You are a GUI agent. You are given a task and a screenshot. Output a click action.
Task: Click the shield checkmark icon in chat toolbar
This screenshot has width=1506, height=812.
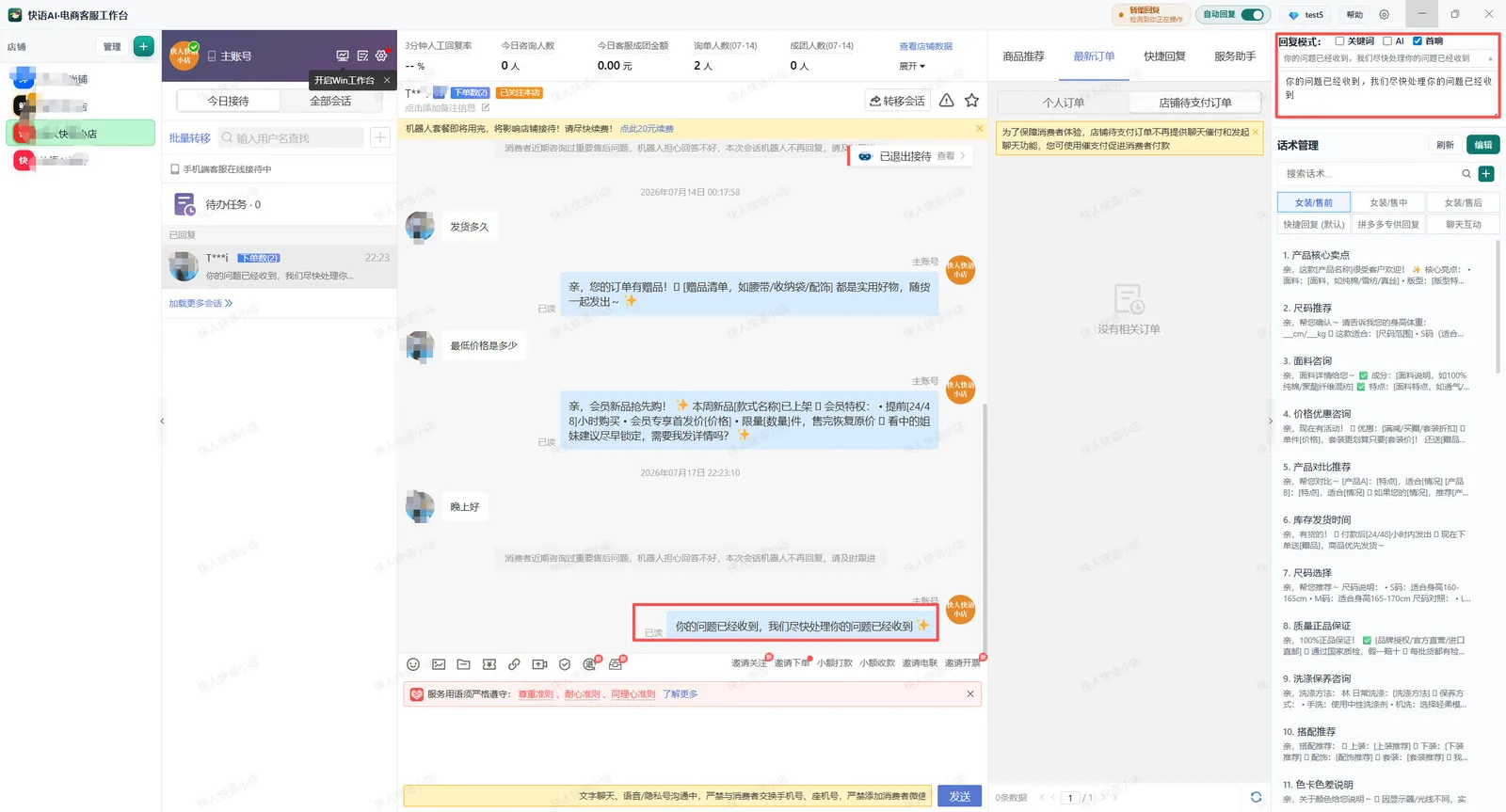(565, 664)
